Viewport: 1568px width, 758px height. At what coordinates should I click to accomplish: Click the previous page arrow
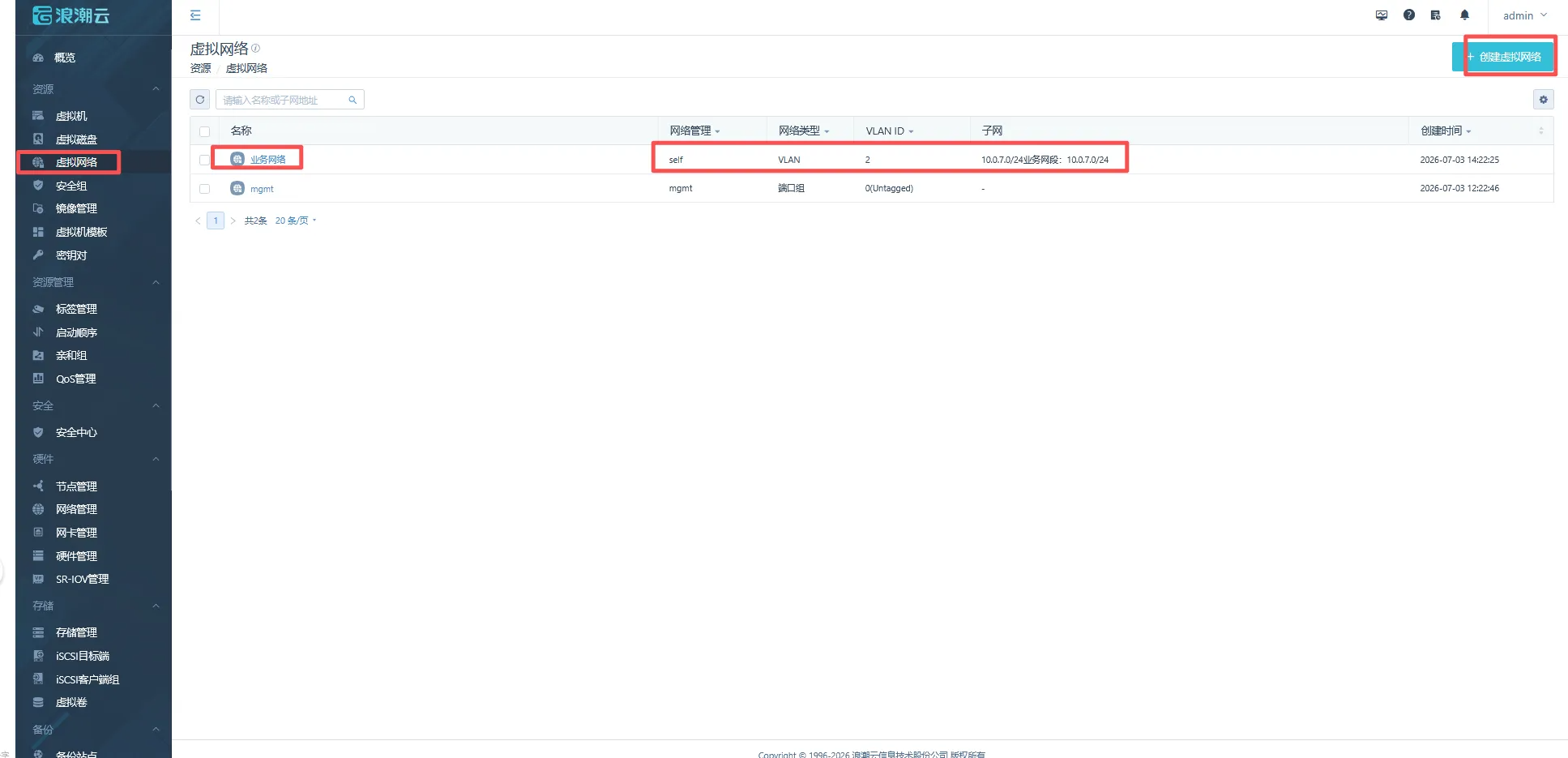(x=198, y=221)
